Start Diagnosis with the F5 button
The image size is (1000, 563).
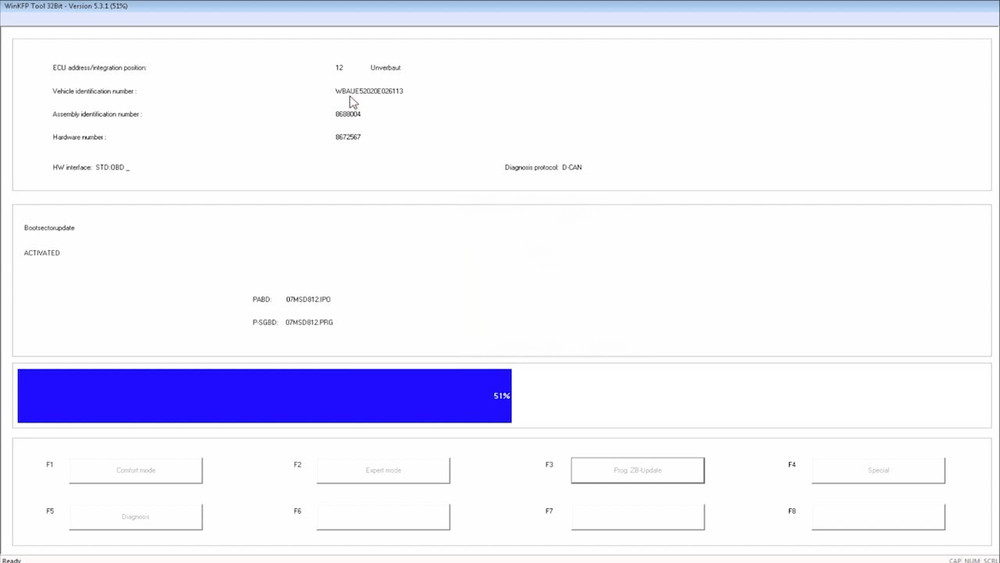pyautogui.click(x=136, y=517)
